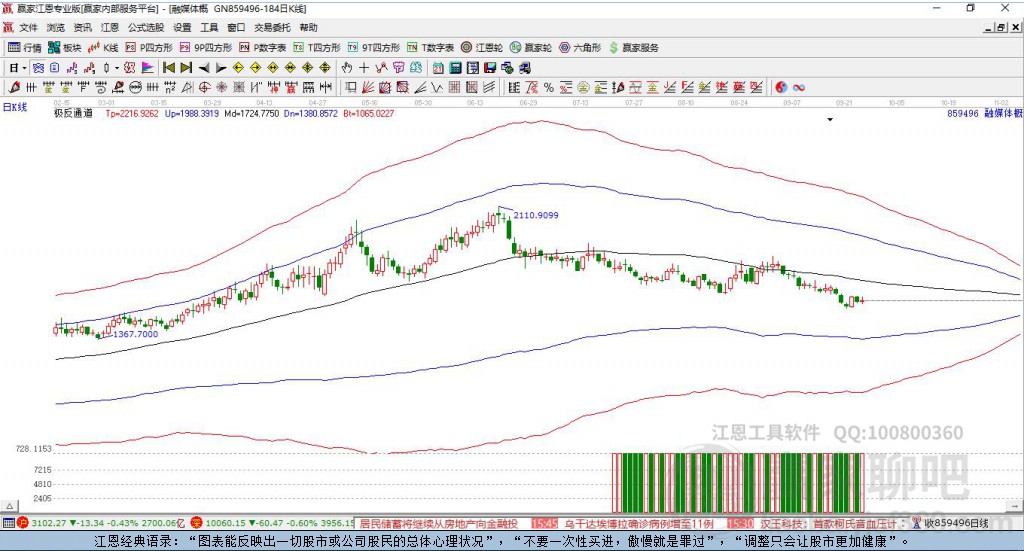Click the floppy disk save icon
Viewport: 1024px width, 551px height.
[x=490, y=68]
